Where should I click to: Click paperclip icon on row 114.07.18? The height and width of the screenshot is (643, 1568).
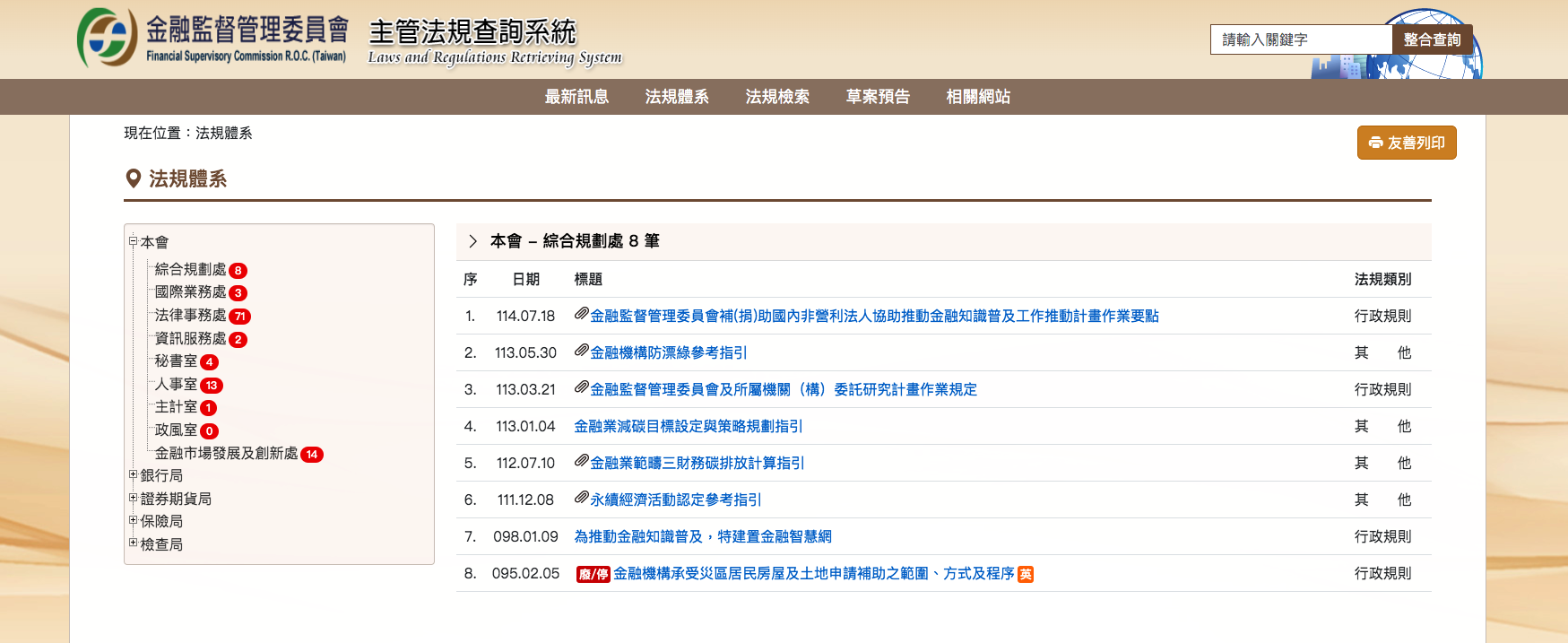(x=581, y=314)
